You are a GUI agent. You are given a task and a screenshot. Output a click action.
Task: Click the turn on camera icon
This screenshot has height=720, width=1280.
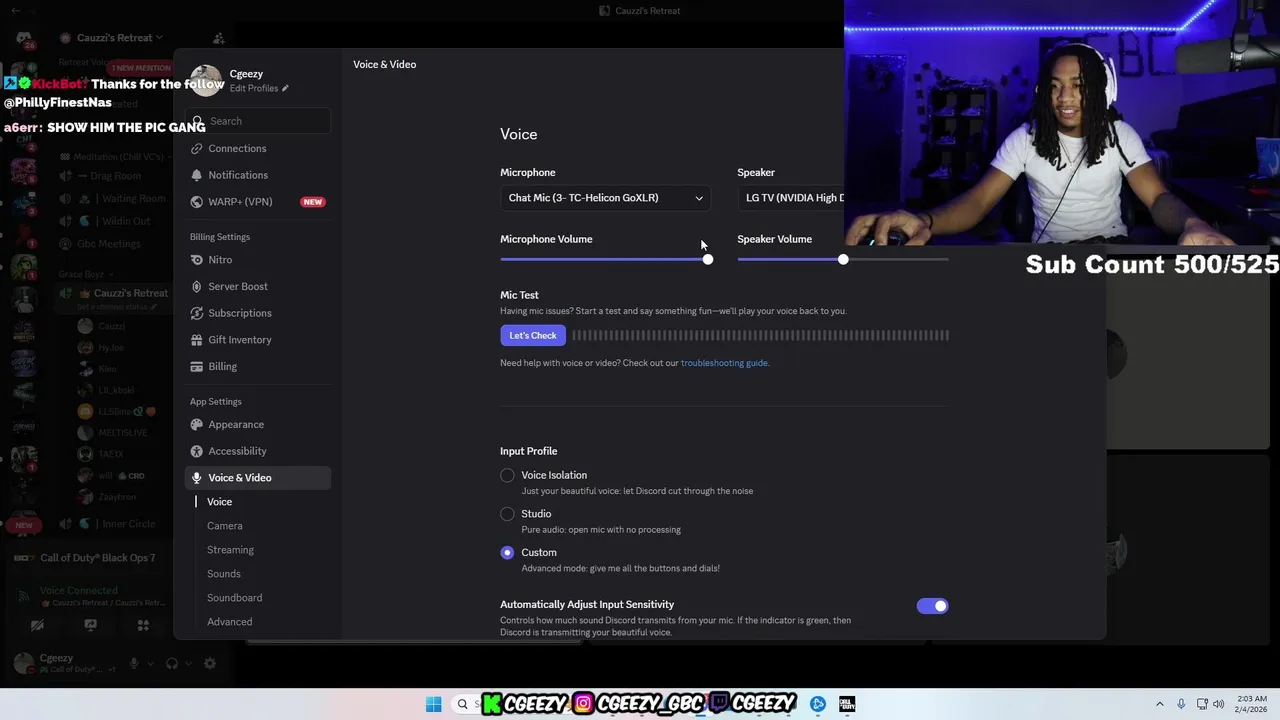click(x=37, y=626)
